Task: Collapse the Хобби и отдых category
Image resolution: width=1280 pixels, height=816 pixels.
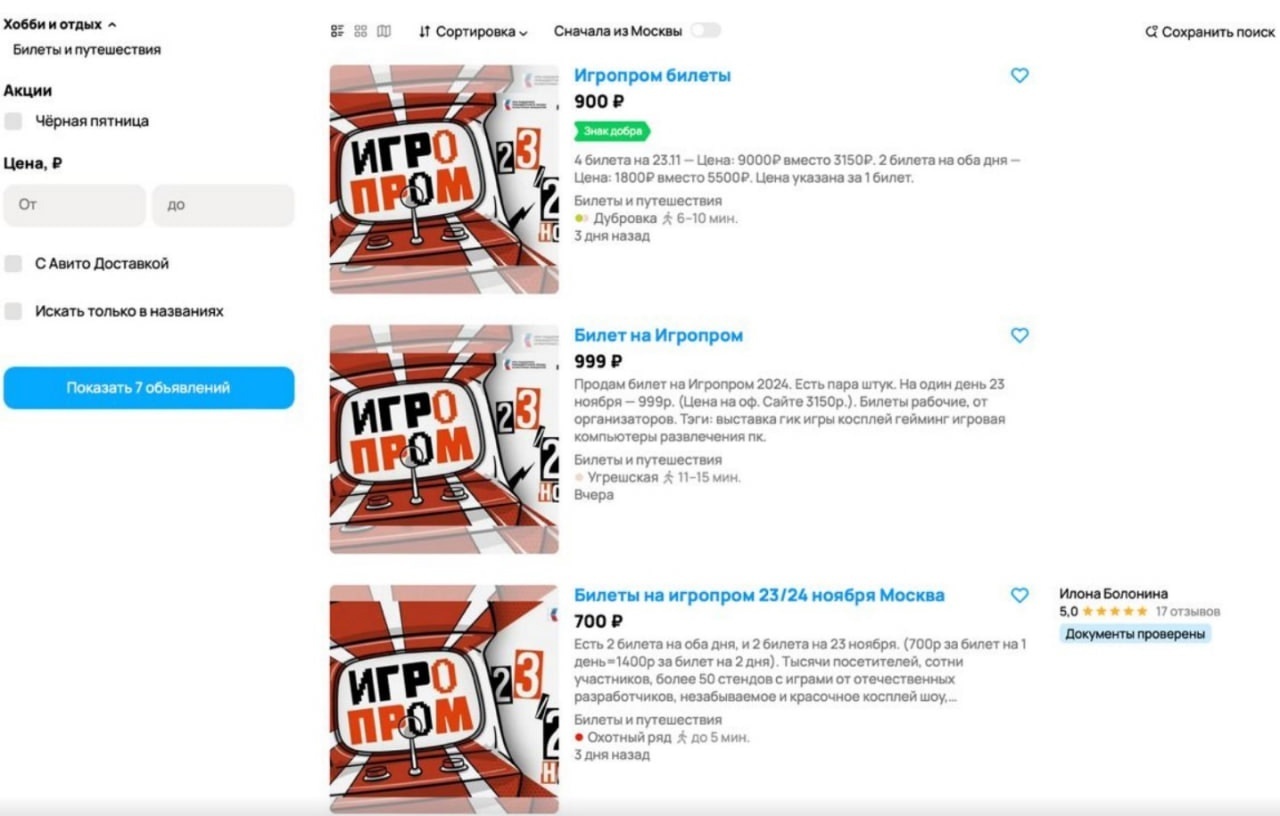Action: point(60,24)
